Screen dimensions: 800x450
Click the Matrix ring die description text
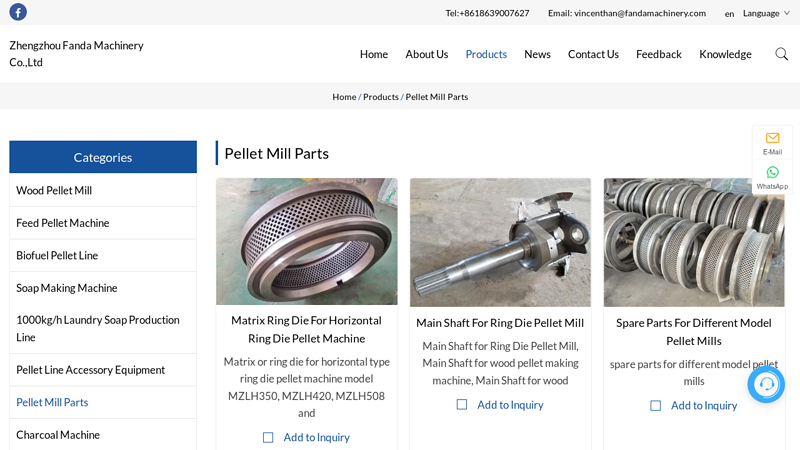pyautogui.click(x=307, y=387)
